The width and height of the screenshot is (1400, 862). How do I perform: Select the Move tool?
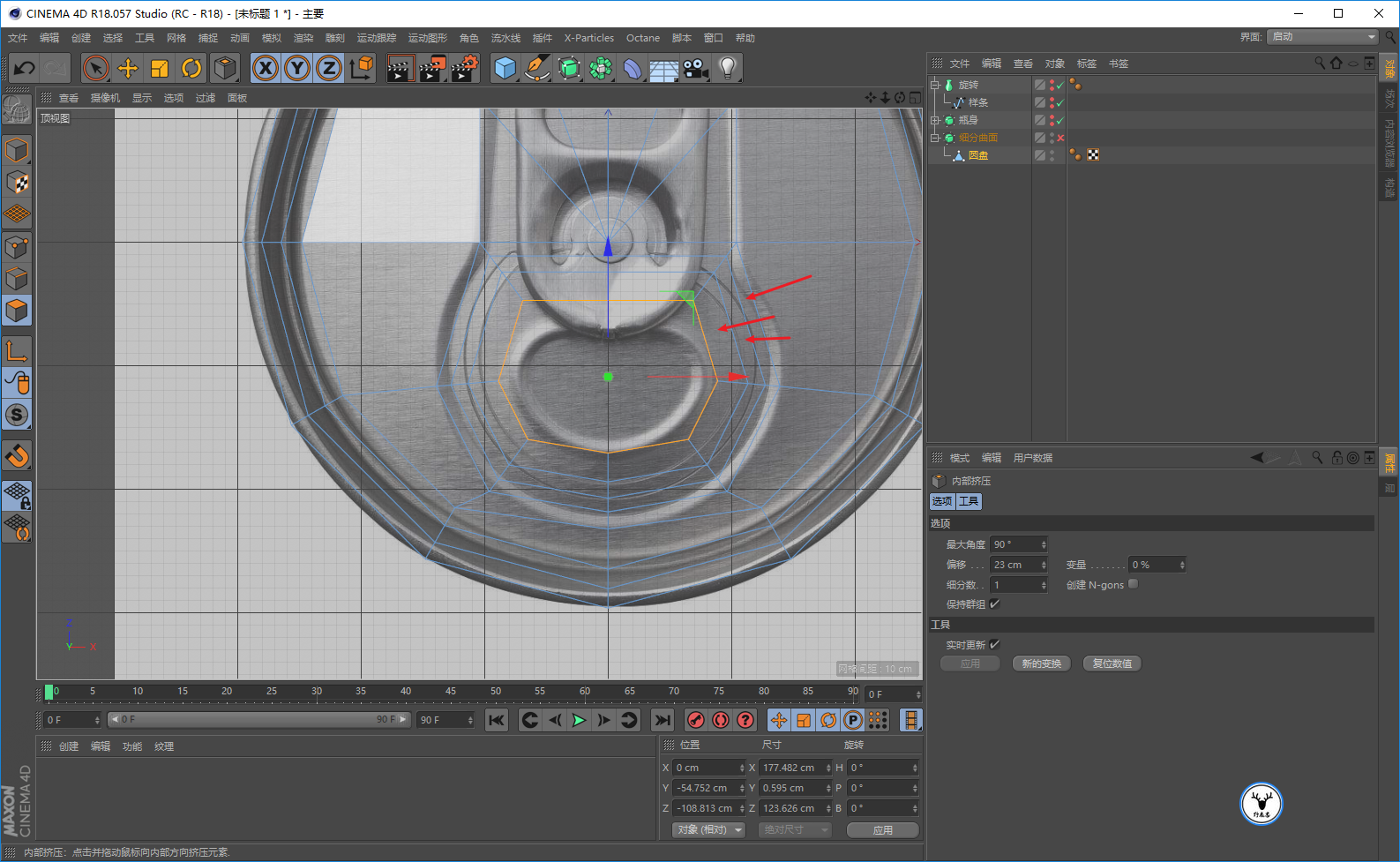coord(128,68)
